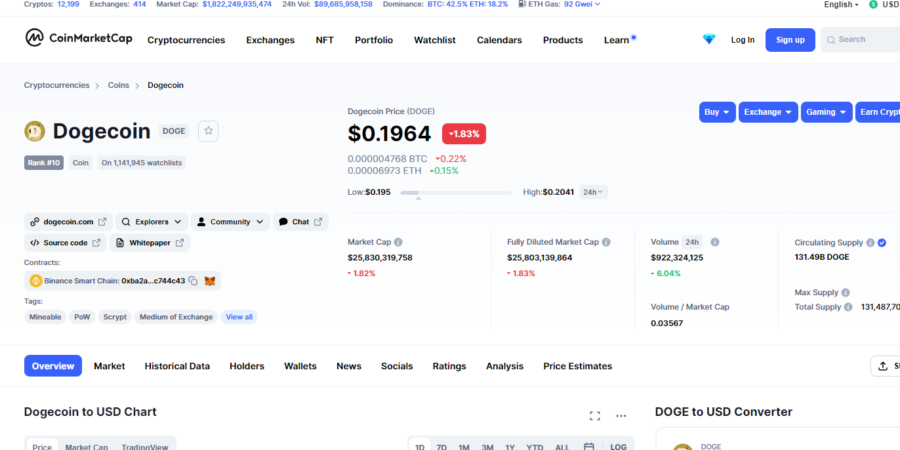This screenshot has width=900, height=450.
Task: Click the Circulating Supply info icon
Action: [x=870, y=243]
